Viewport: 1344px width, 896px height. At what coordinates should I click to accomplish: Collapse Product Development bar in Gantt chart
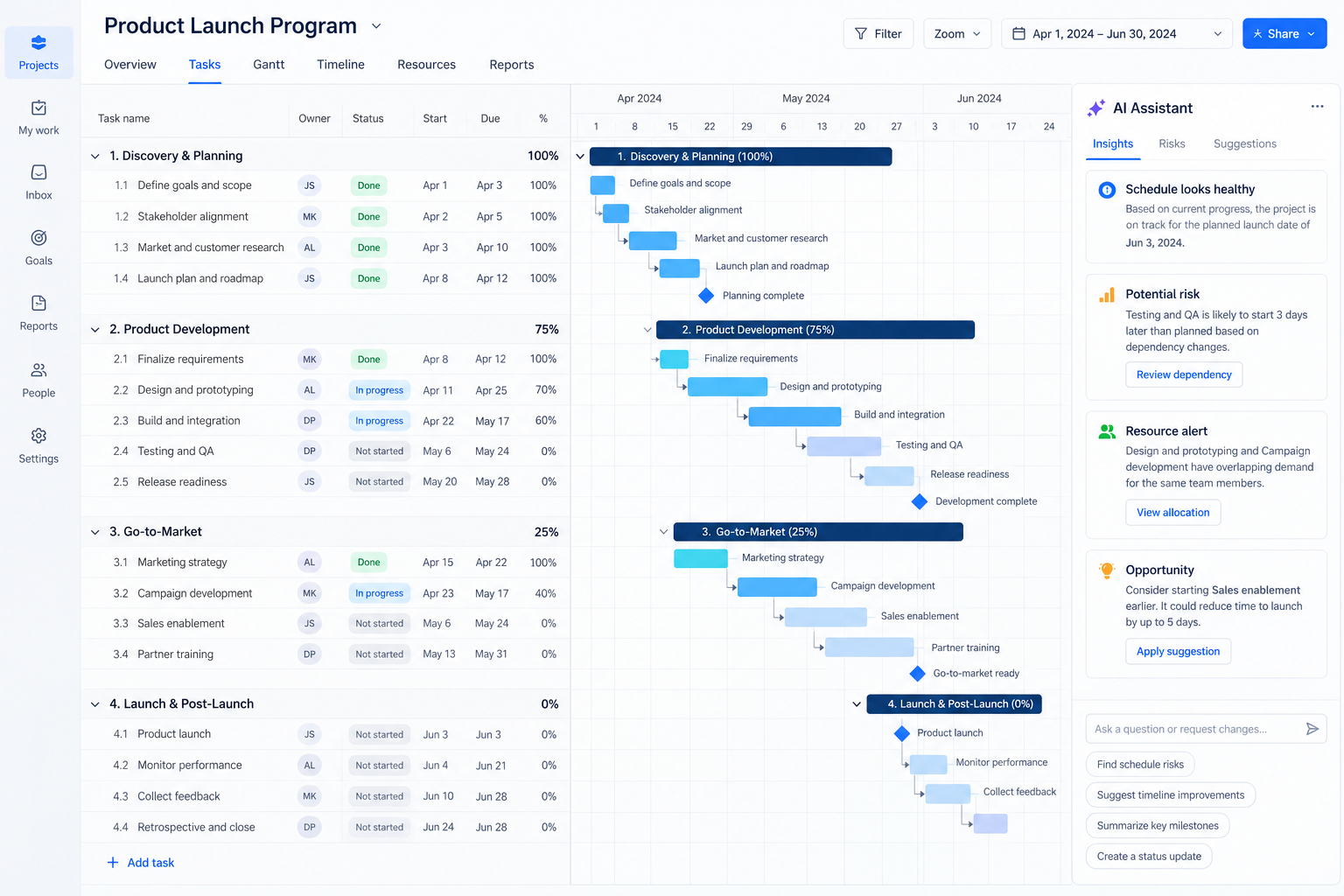coord(647,330)
